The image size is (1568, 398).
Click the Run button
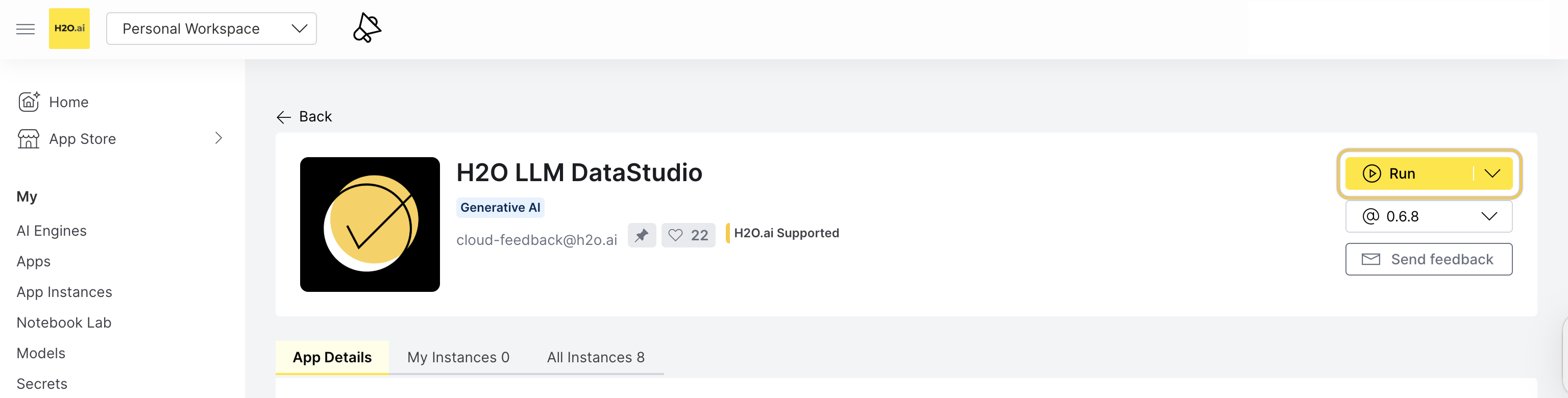[x=1409, y=173]
